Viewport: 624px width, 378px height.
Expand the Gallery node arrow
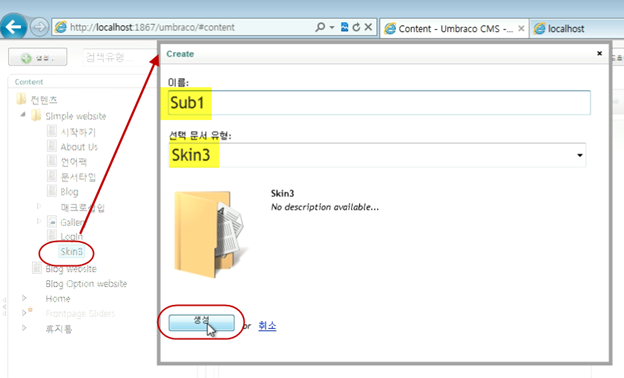[x=39, y=221]
